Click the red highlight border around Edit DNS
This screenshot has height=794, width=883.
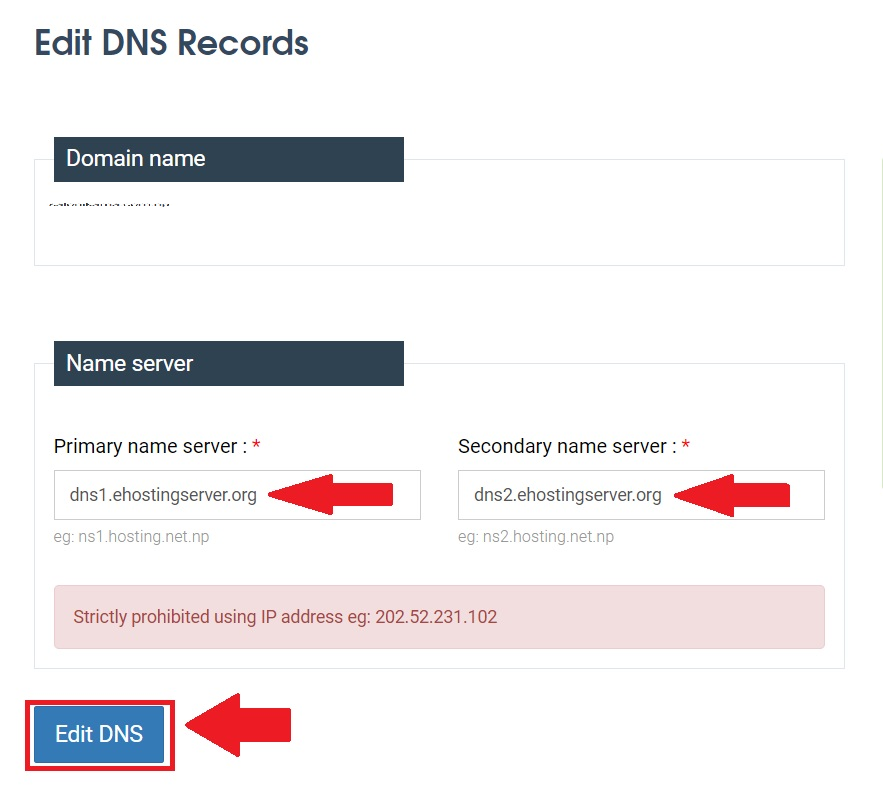pos(100,703)
